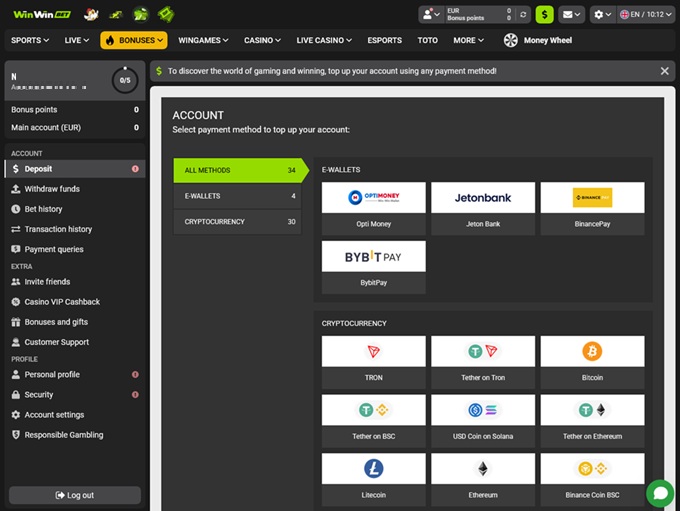680x511 pixels.
Task: Expand the Sports dropdown menu
Action: coord(30,41)
